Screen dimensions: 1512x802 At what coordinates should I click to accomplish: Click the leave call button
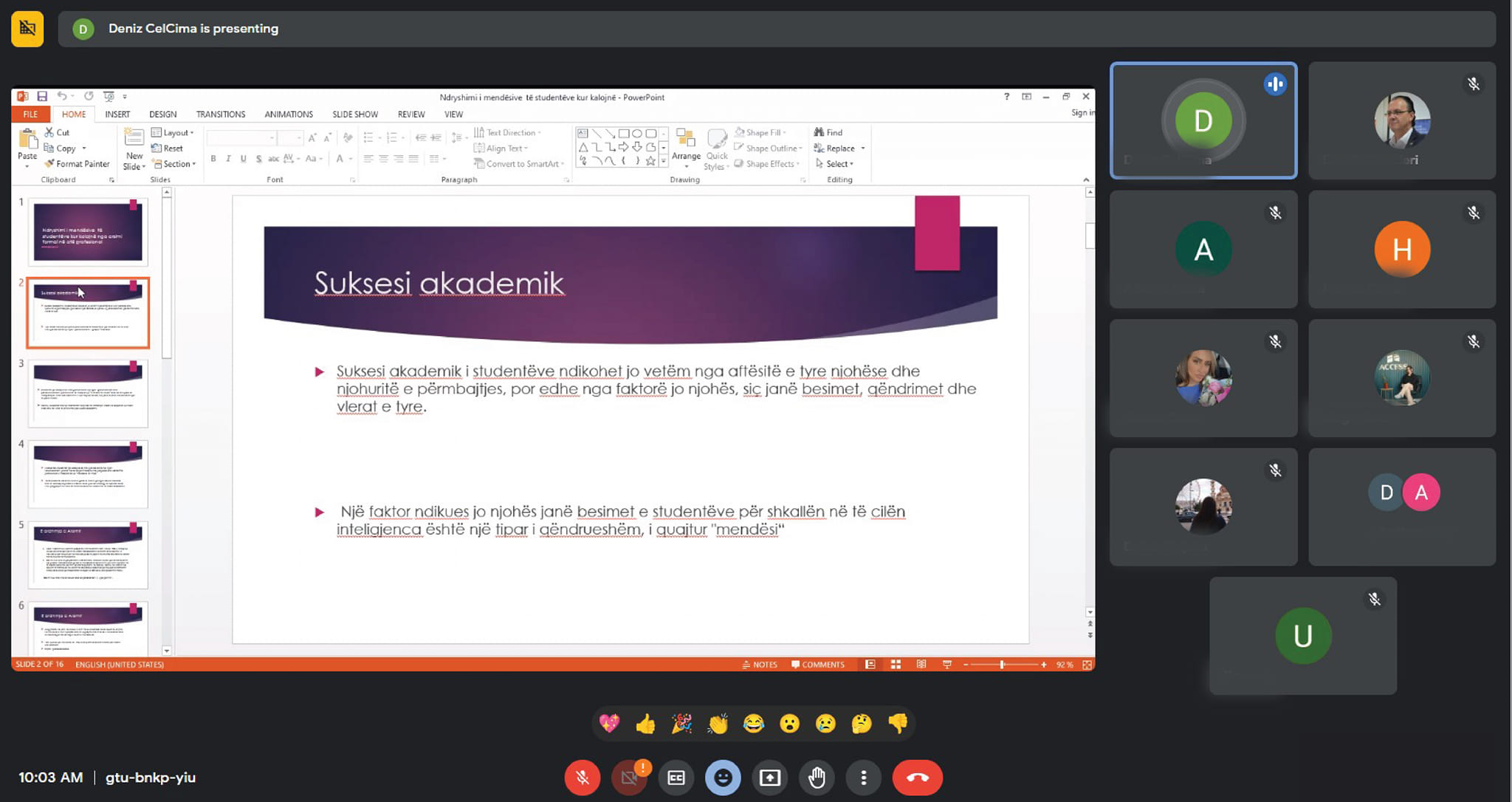(x=917, y=778)
